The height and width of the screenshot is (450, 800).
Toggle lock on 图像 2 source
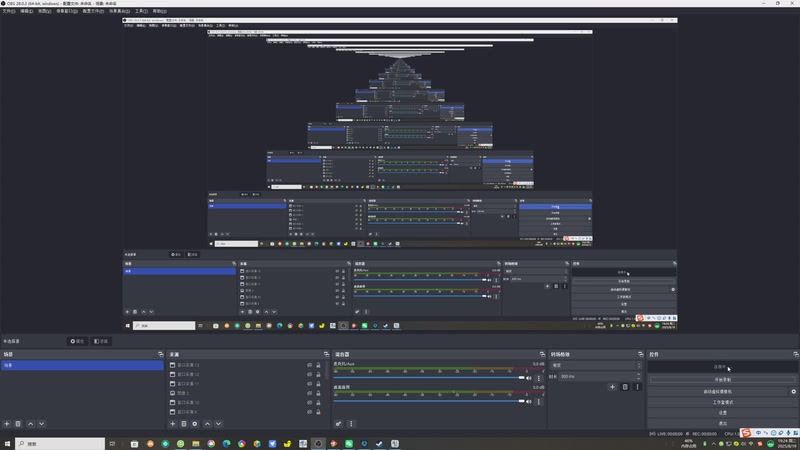[x=318, y=393]
